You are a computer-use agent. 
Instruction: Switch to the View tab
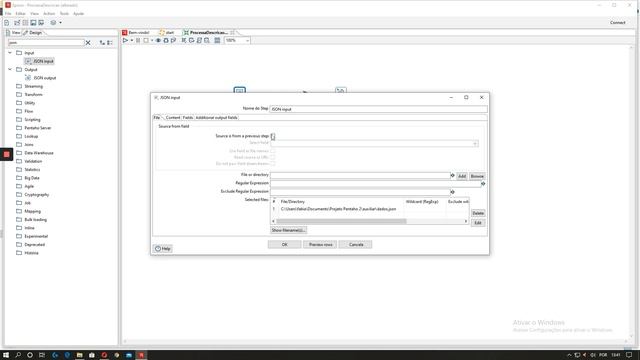coord(13,32)
